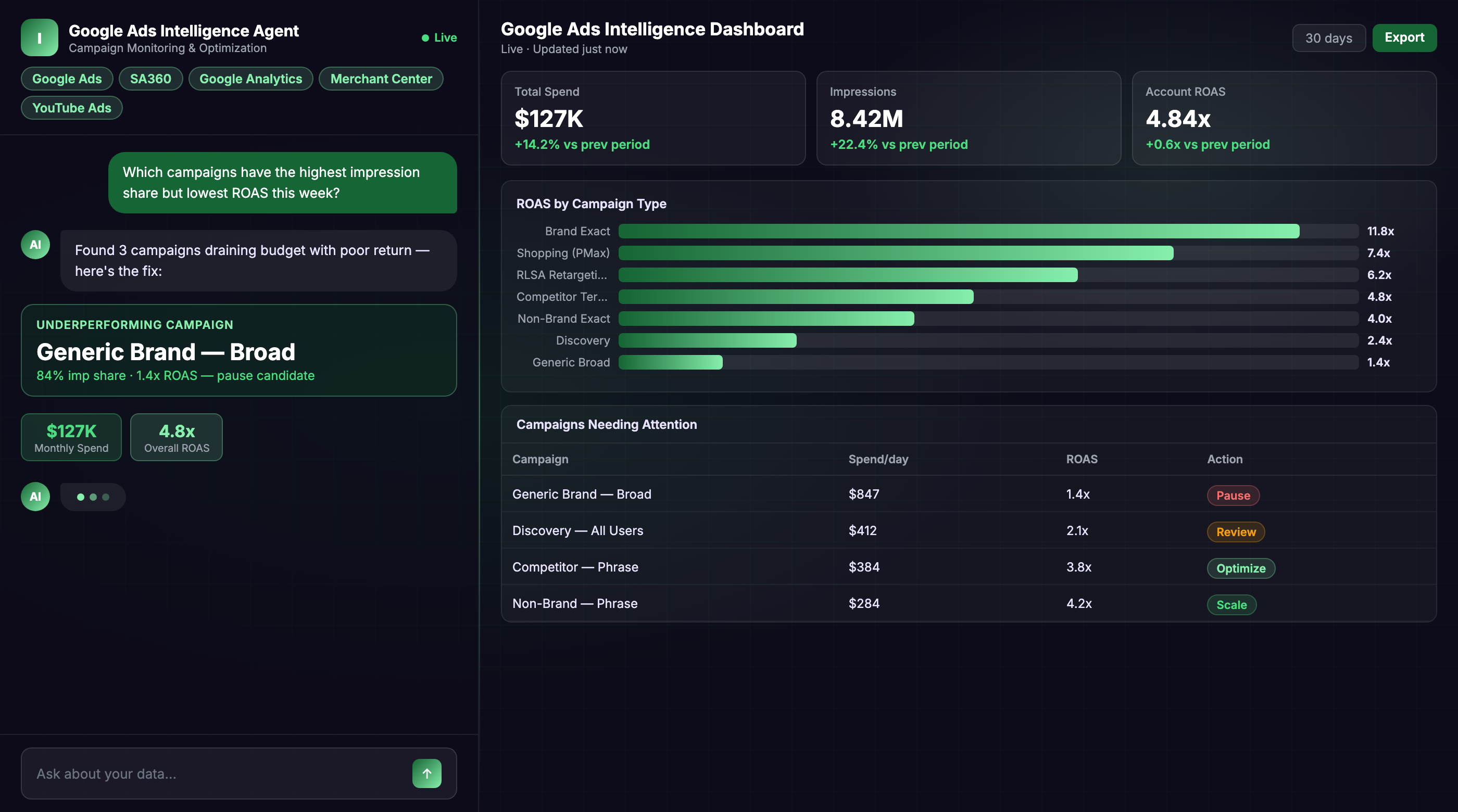The image size is (1458, 812).
Task: Click the $384 spend value
Action: click(x=864, y=567)
